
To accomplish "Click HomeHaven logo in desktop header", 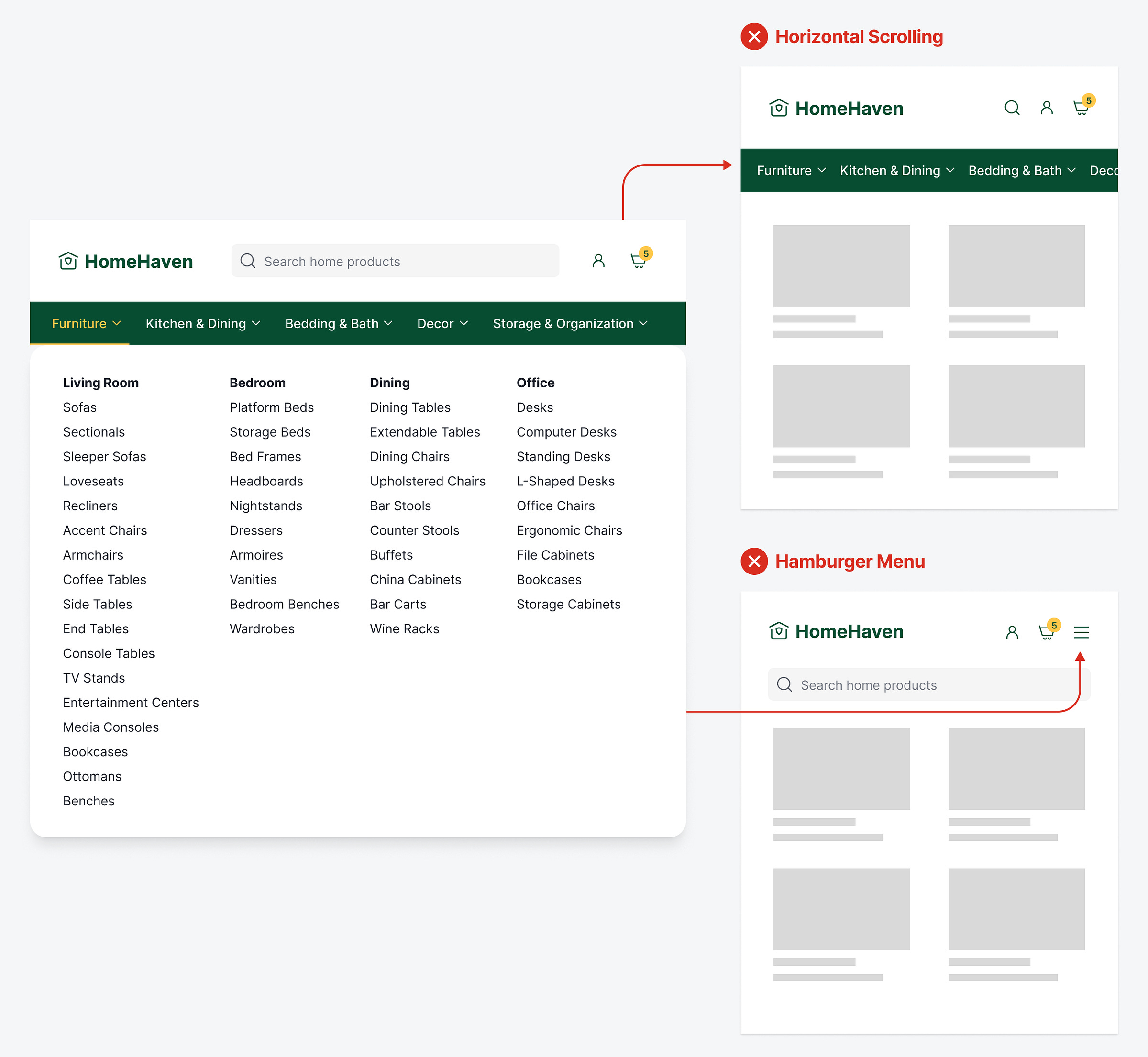I will [x=126, y=262].
